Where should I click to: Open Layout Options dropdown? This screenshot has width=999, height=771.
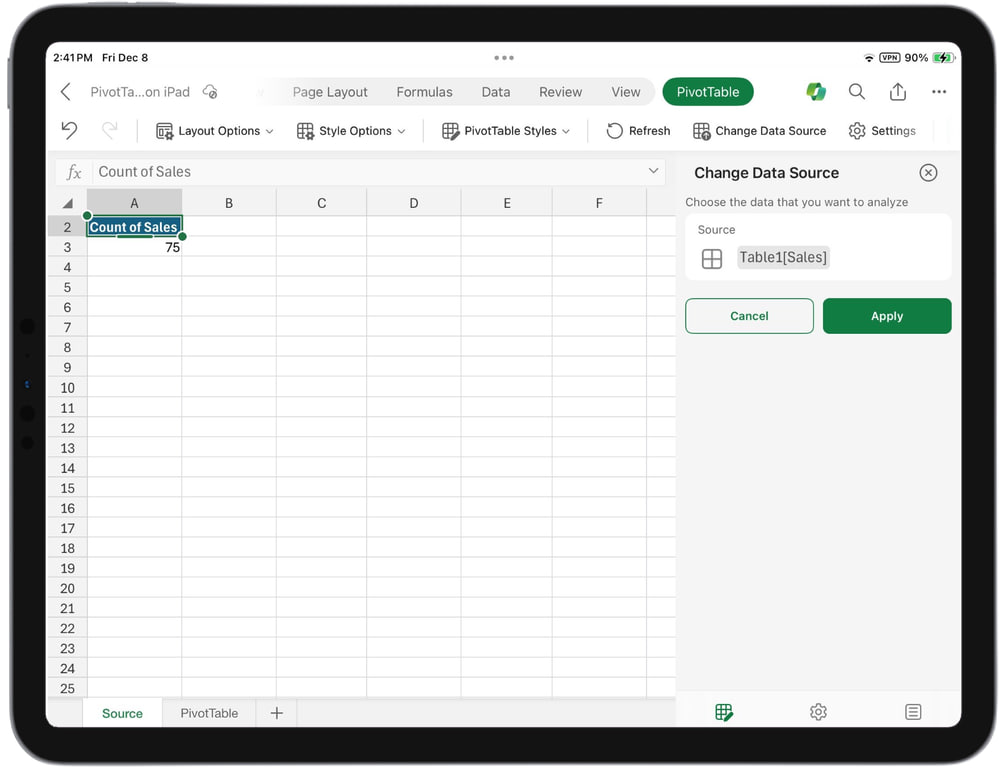pyautogui.click(x=215, y=131)
